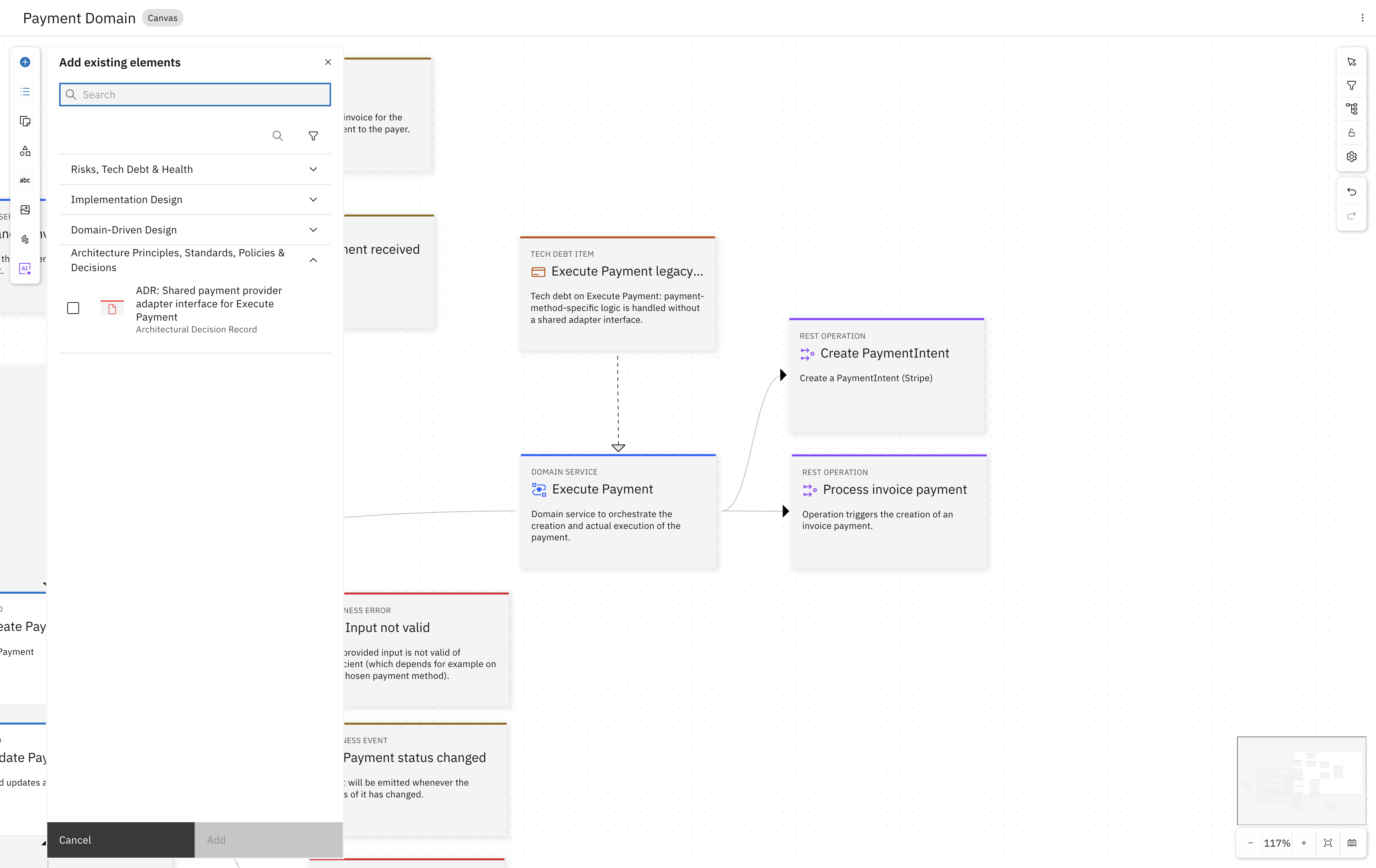This screenshot has width=1376, height=868.
Task: Redo the canvas action
Action: (1352, 216)
